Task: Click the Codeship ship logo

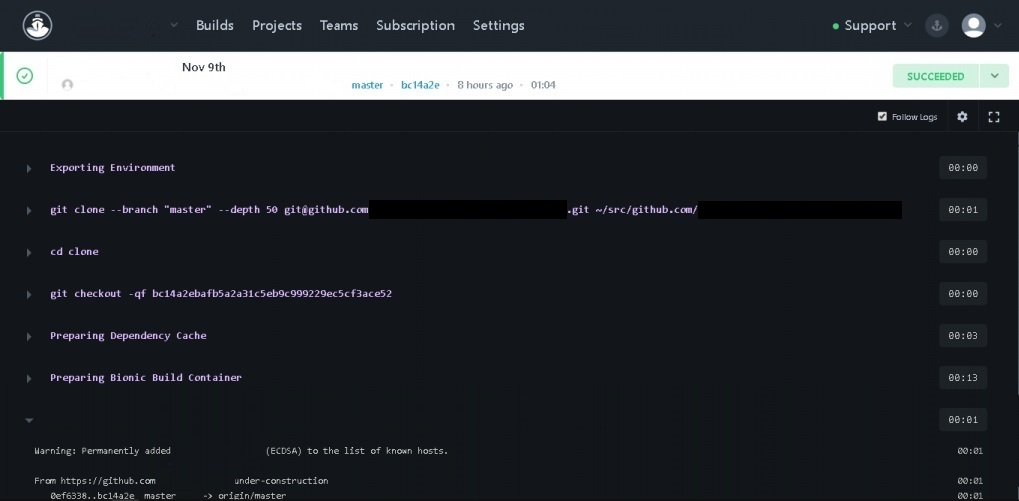Action: 38,25
